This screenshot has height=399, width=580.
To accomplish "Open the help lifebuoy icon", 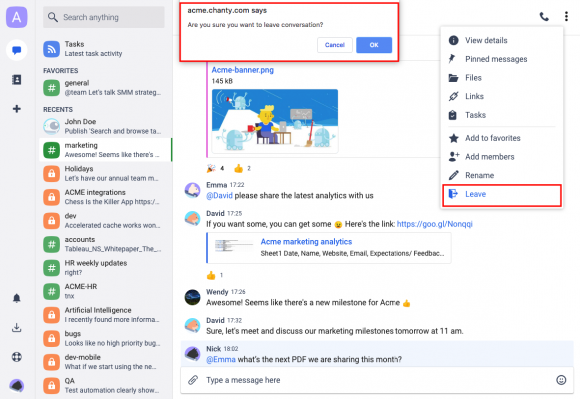I will [x=17, y=357].
